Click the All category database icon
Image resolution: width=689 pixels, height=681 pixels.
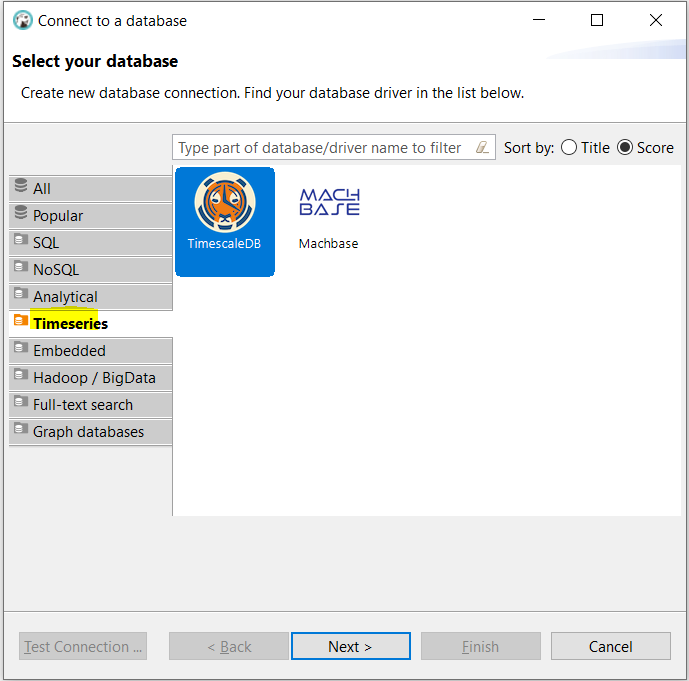coord(21,185)
